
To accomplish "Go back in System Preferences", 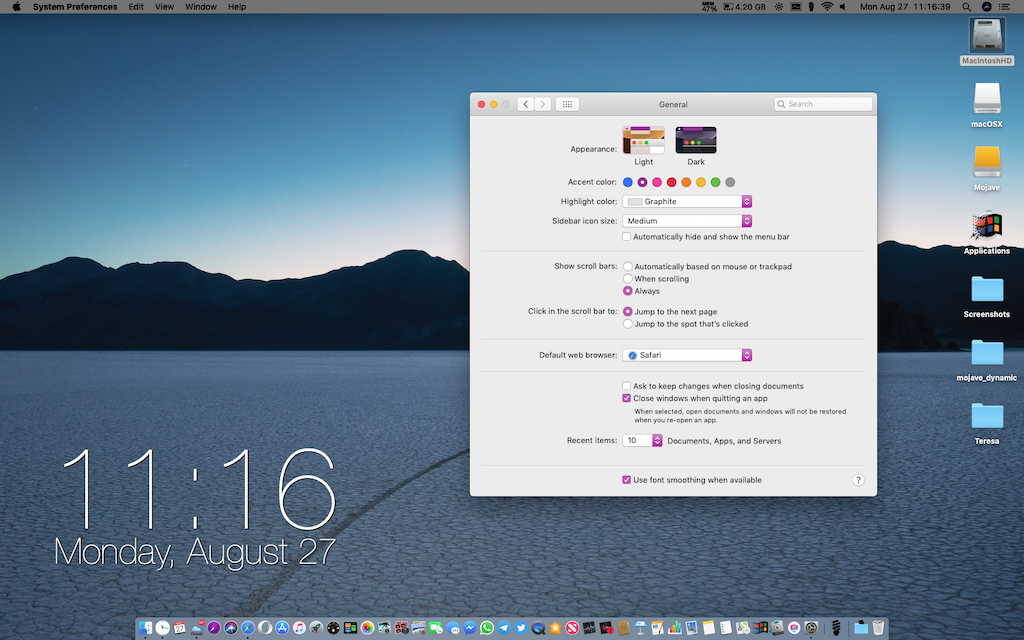I will tap(526, 104).
